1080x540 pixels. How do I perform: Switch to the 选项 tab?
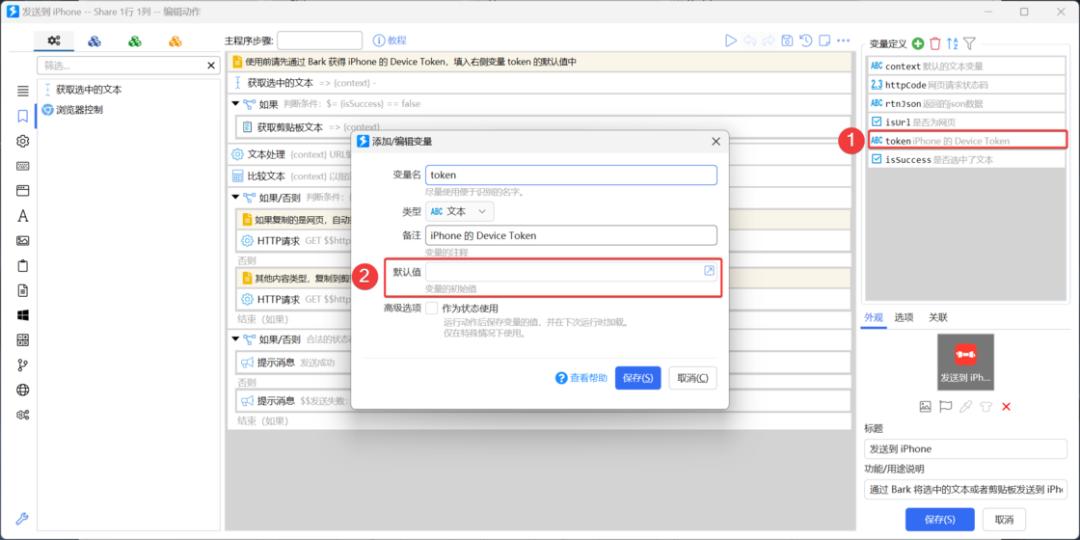tap(904, 318)
